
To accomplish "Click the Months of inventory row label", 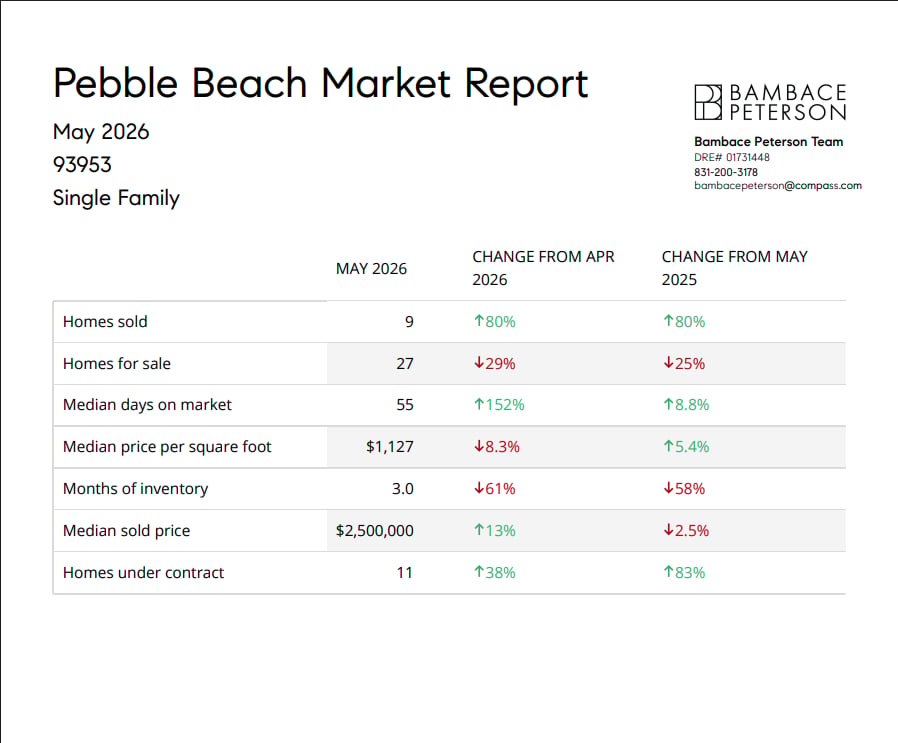I will click(136, 489).
